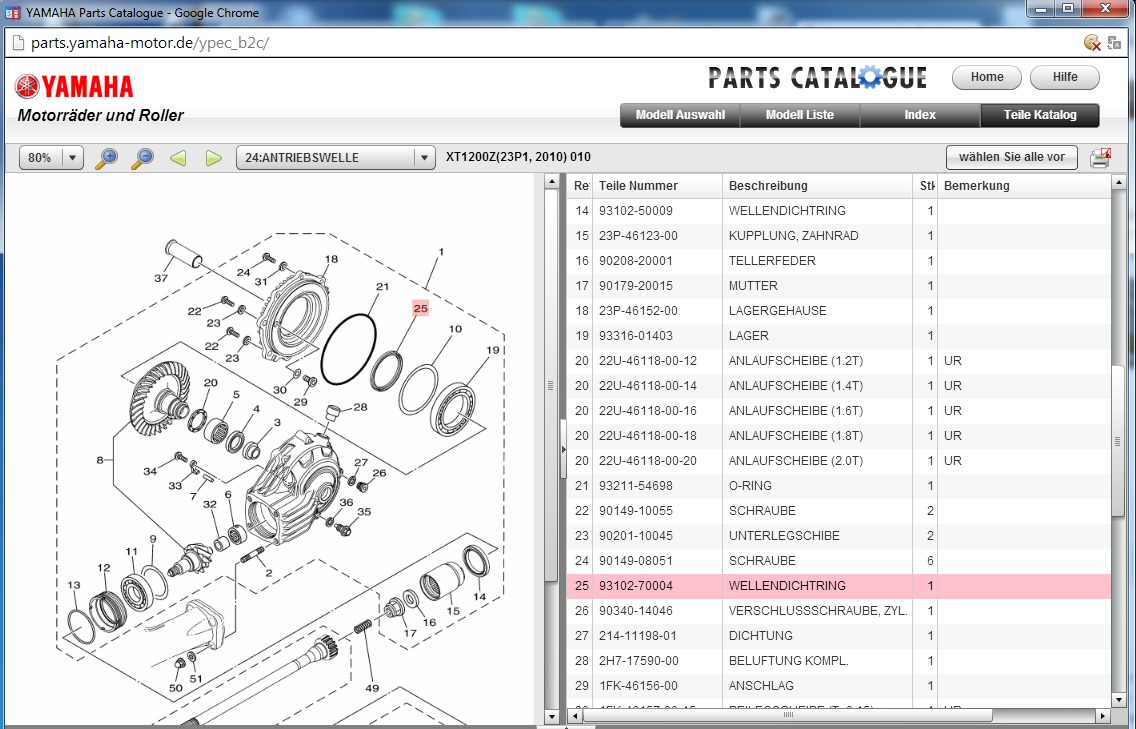Click the blocked pop-up icon in address bar

1092,43
